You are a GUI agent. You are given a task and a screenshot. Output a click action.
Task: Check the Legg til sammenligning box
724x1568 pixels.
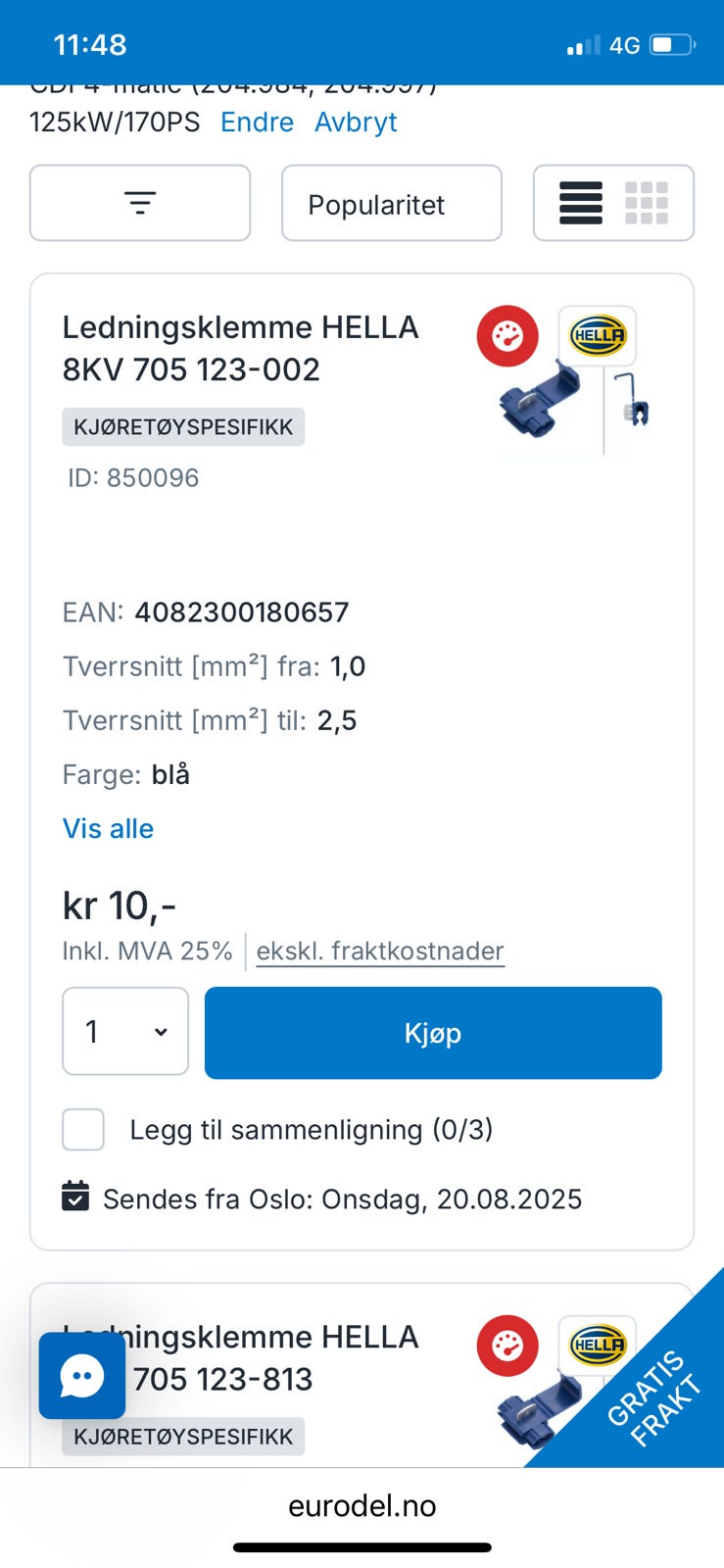83,1130
